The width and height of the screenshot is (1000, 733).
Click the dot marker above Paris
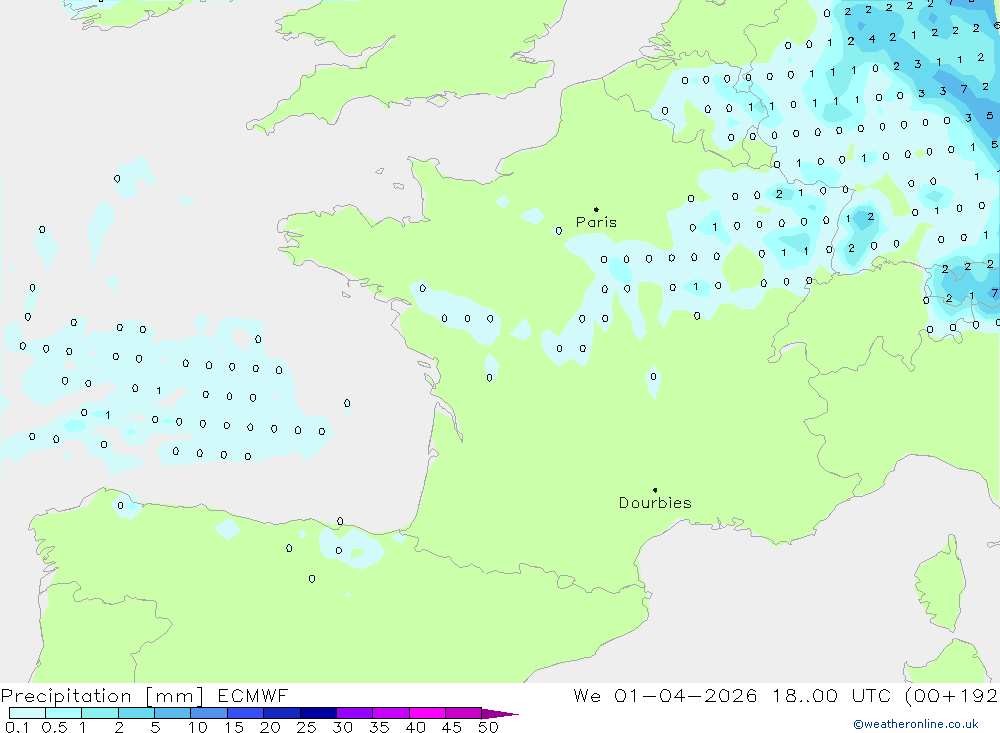pos(596,209)
